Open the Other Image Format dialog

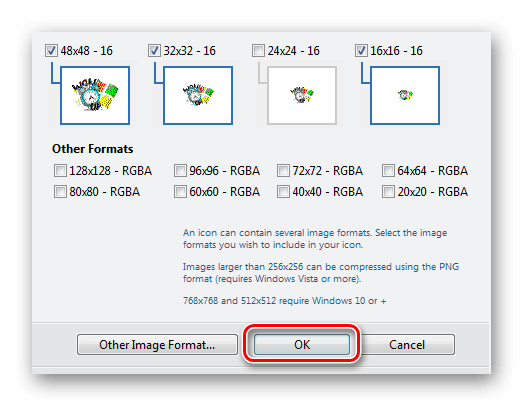pyautogui.click(x=157, y=345)
